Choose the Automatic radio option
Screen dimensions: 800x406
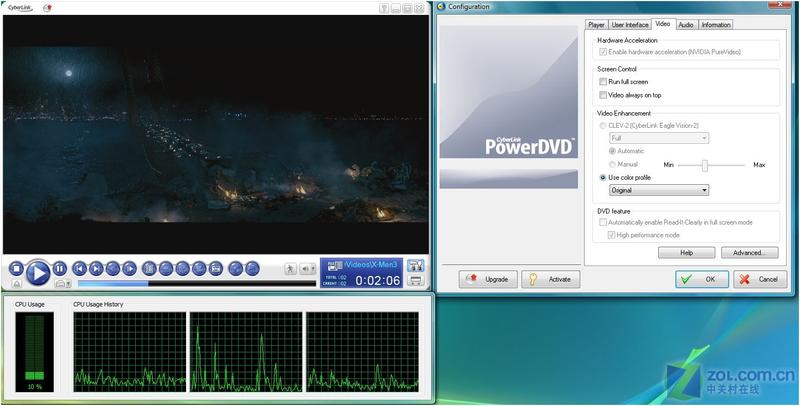(612, 151)
